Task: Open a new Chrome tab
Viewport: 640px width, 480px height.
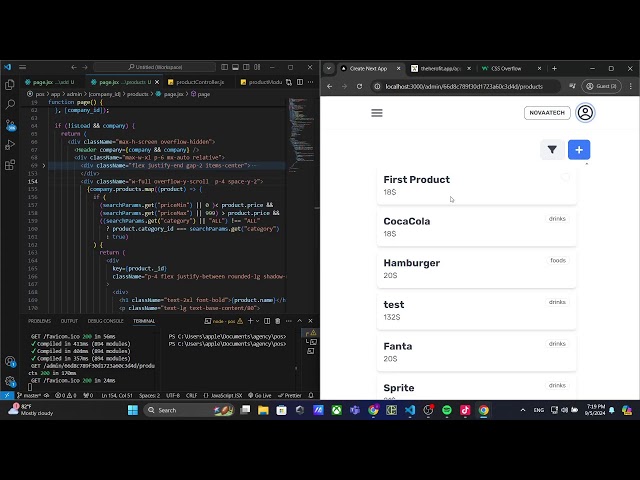Action: tap(554, 69)
